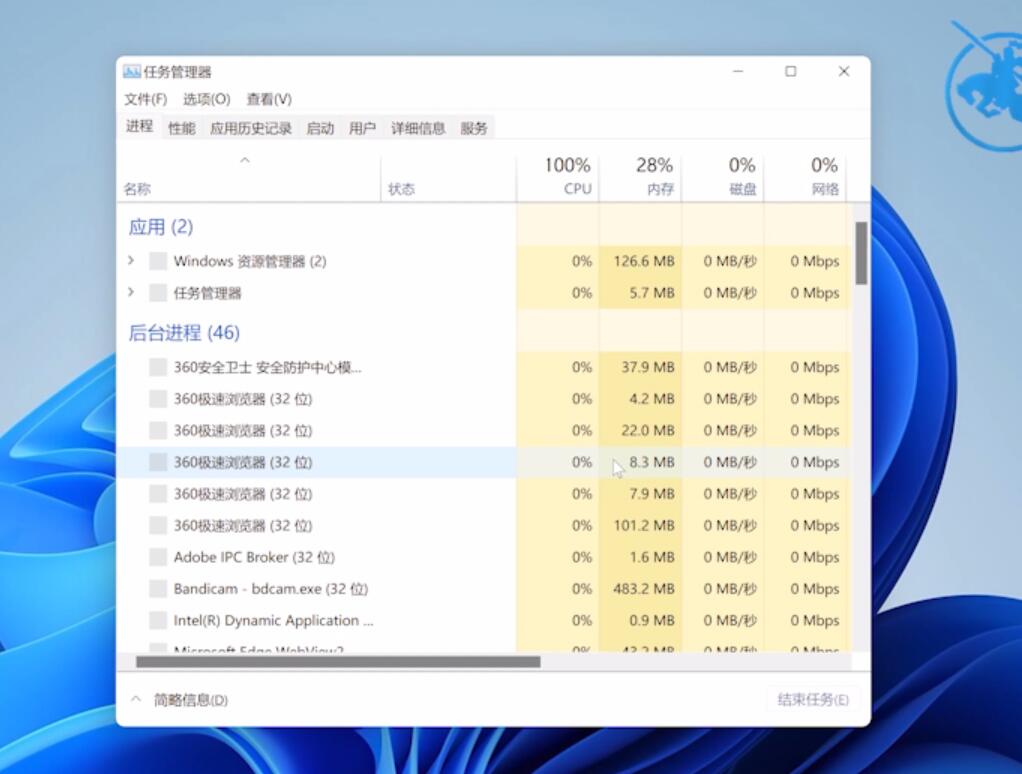Viewport: 1022px width, 774px height.
Task: Sort by the 磁盘 column header
Action: (x=723, y=176)
